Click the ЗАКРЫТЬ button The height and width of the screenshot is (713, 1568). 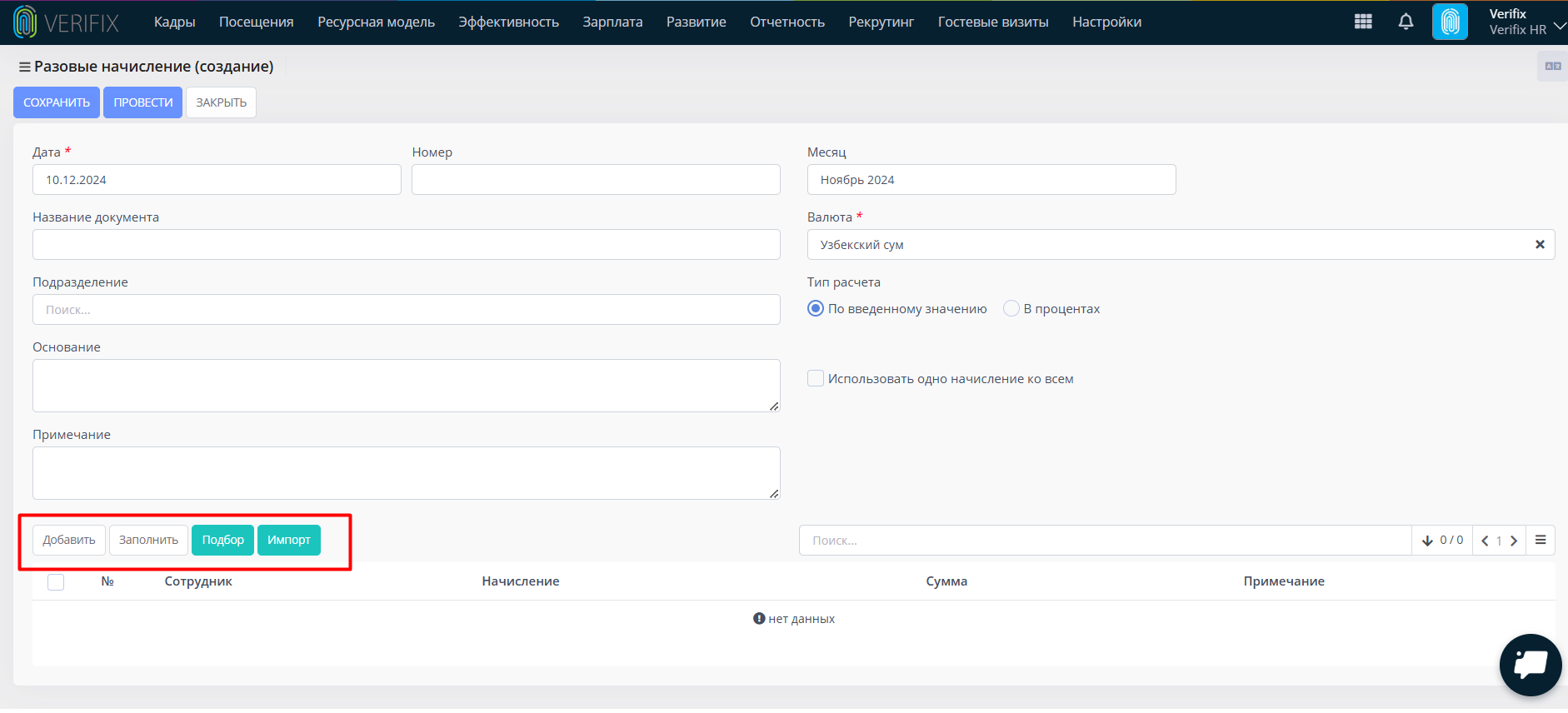click(x=221, y=102)
